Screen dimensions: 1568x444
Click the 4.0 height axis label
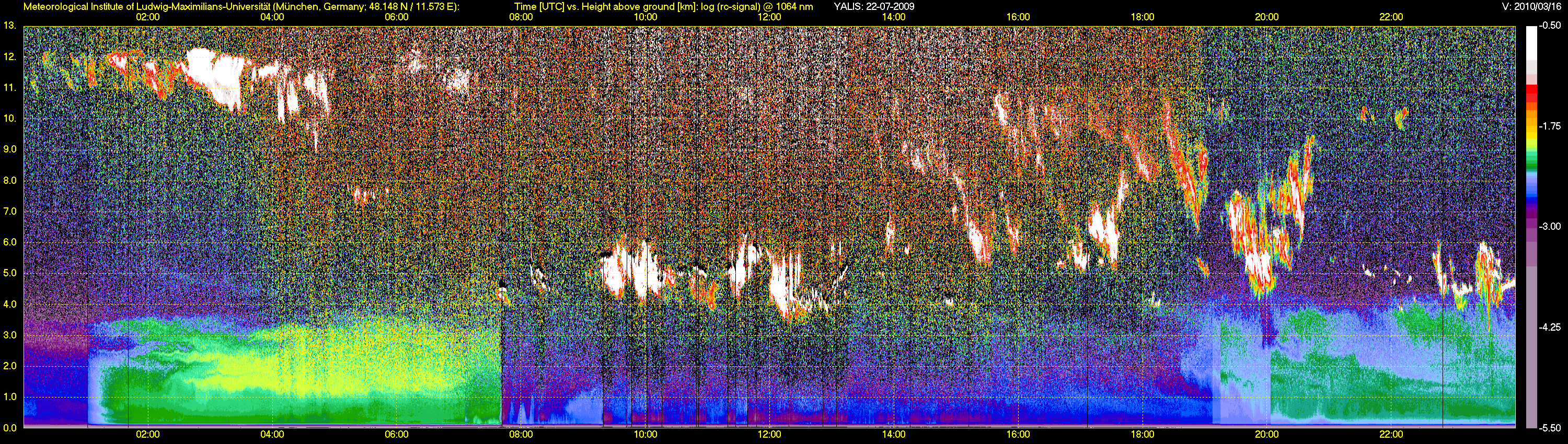[9, 304]
